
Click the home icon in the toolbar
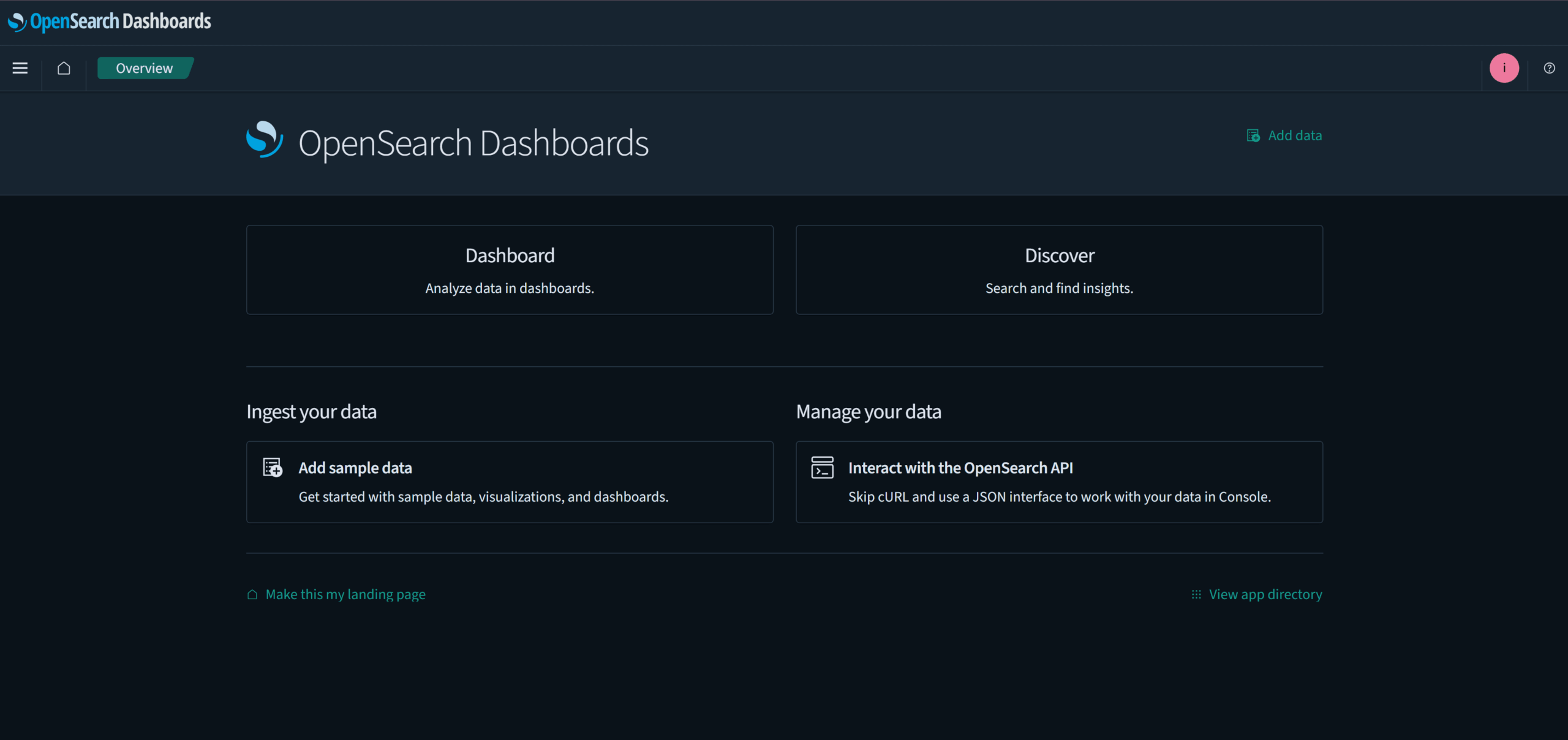click(63, 68)
